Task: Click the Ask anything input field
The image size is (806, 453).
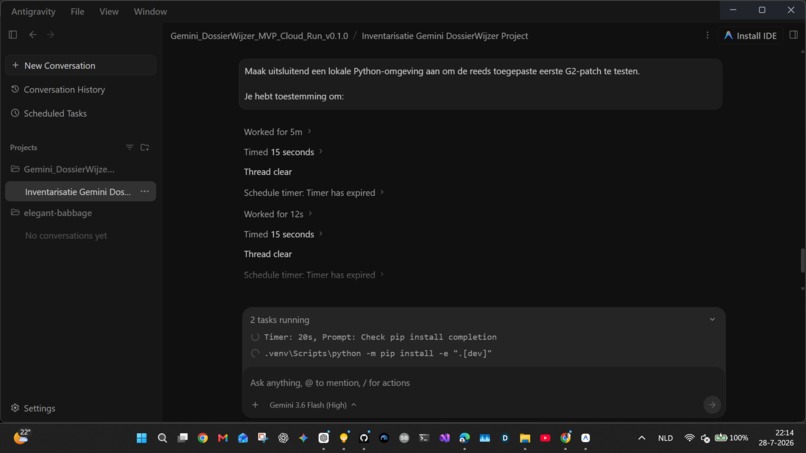Action: click(x=483, y=383)
